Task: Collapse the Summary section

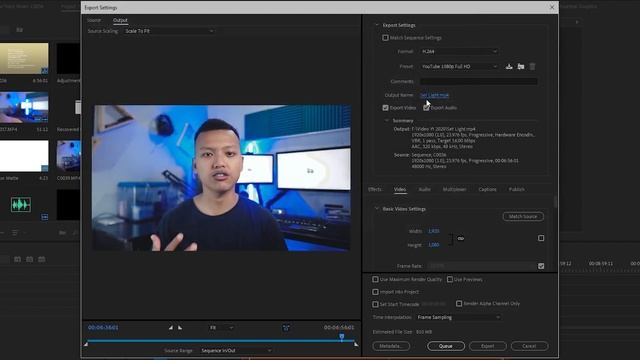Action: pyautogui.click(x=387, y=120)
